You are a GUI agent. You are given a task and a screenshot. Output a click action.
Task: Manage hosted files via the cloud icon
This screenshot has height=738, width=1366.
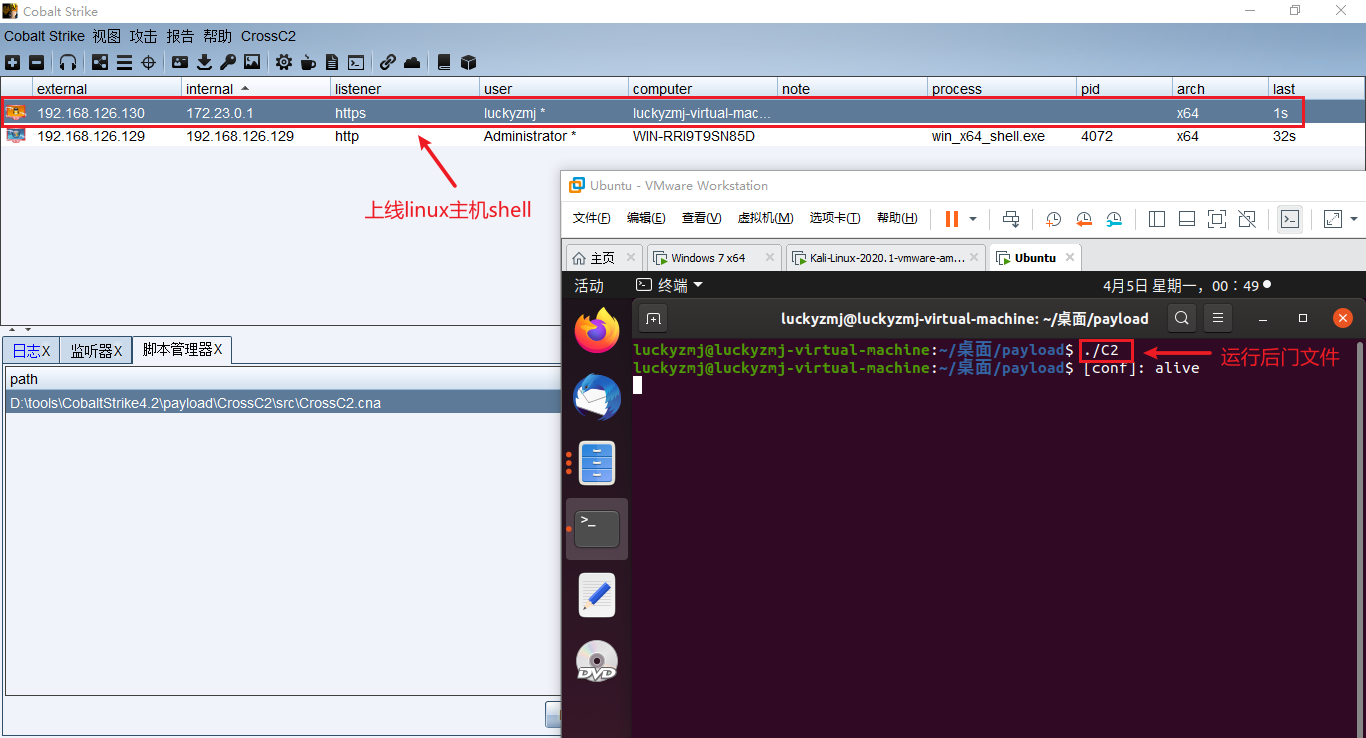411,62
